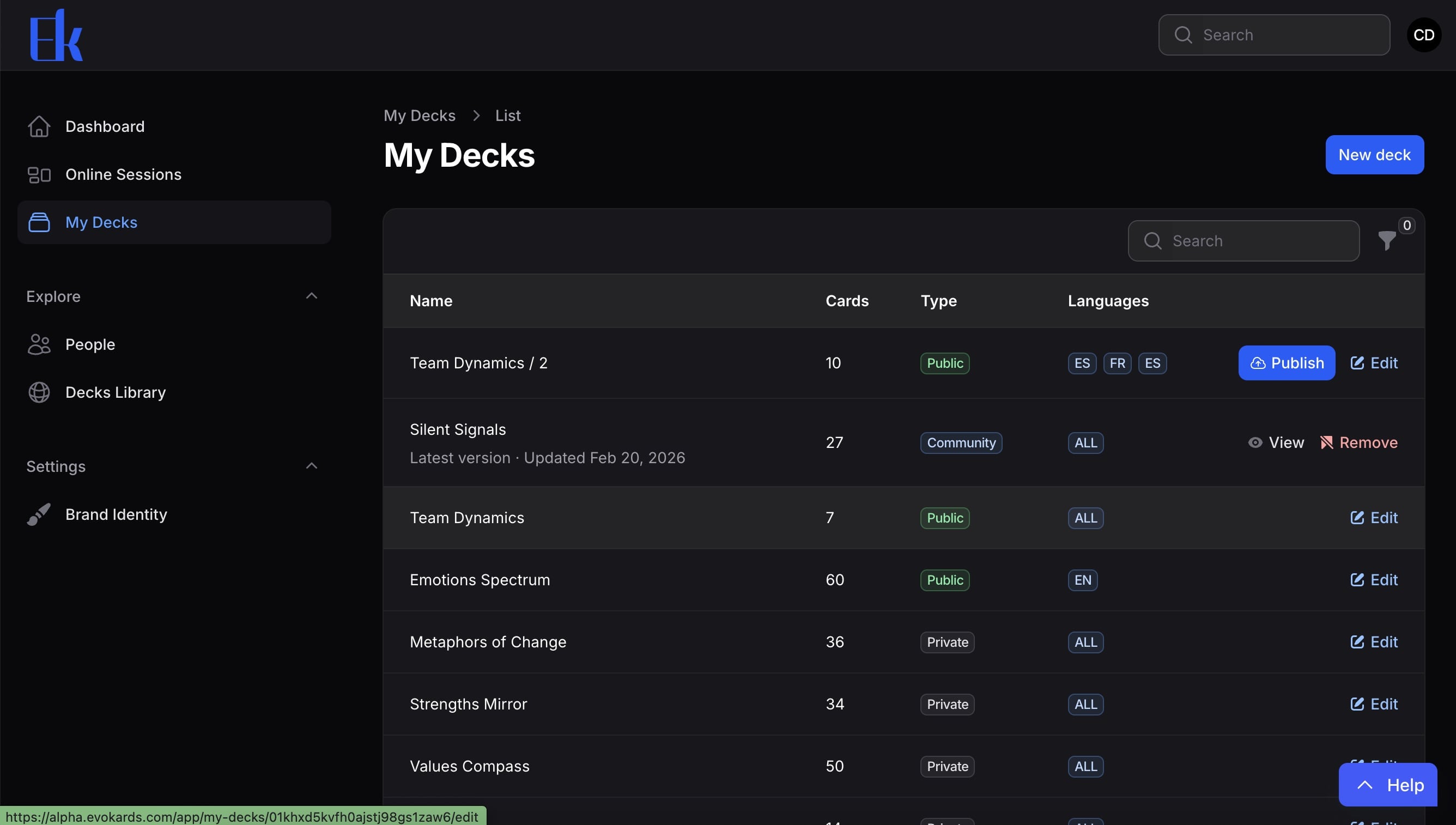Click the My Decks sidebar icon

tap(39, 222)
